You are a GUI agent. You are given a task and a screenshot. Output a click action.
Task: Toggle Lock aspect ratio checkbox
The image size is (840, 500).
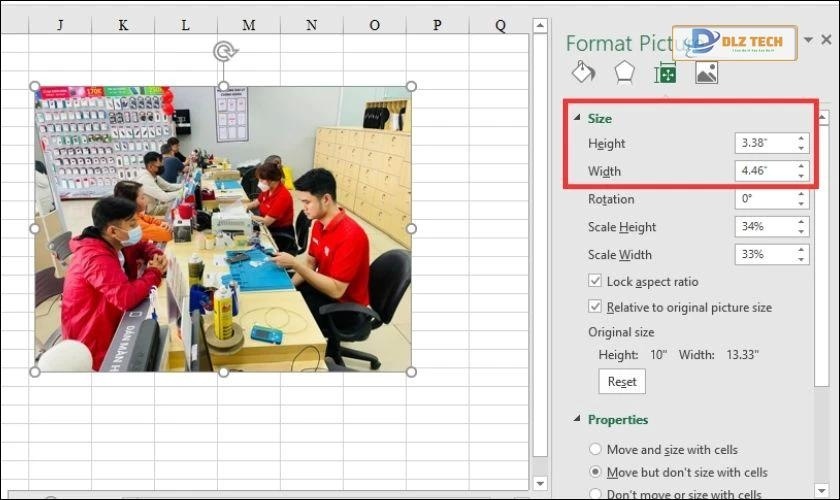pos(595,281)
